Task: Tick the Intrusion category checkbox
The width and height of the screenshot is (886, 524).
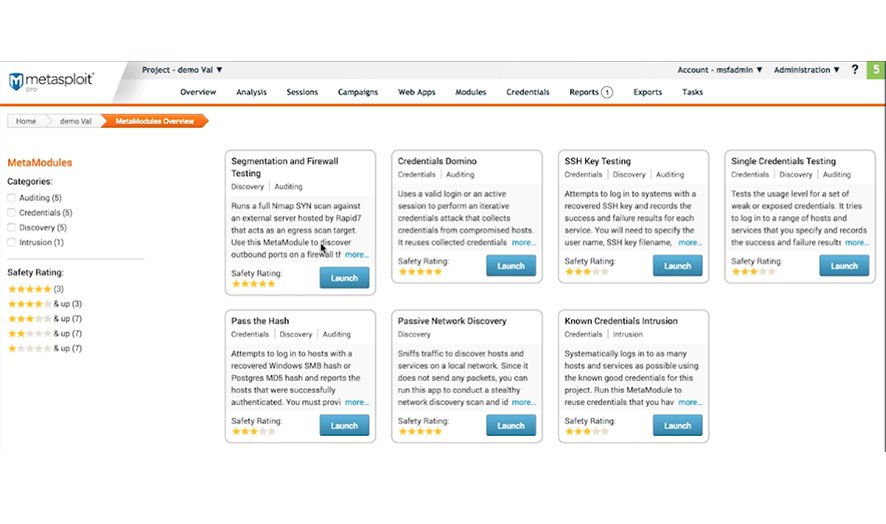Action: click(x=12, y=242)
